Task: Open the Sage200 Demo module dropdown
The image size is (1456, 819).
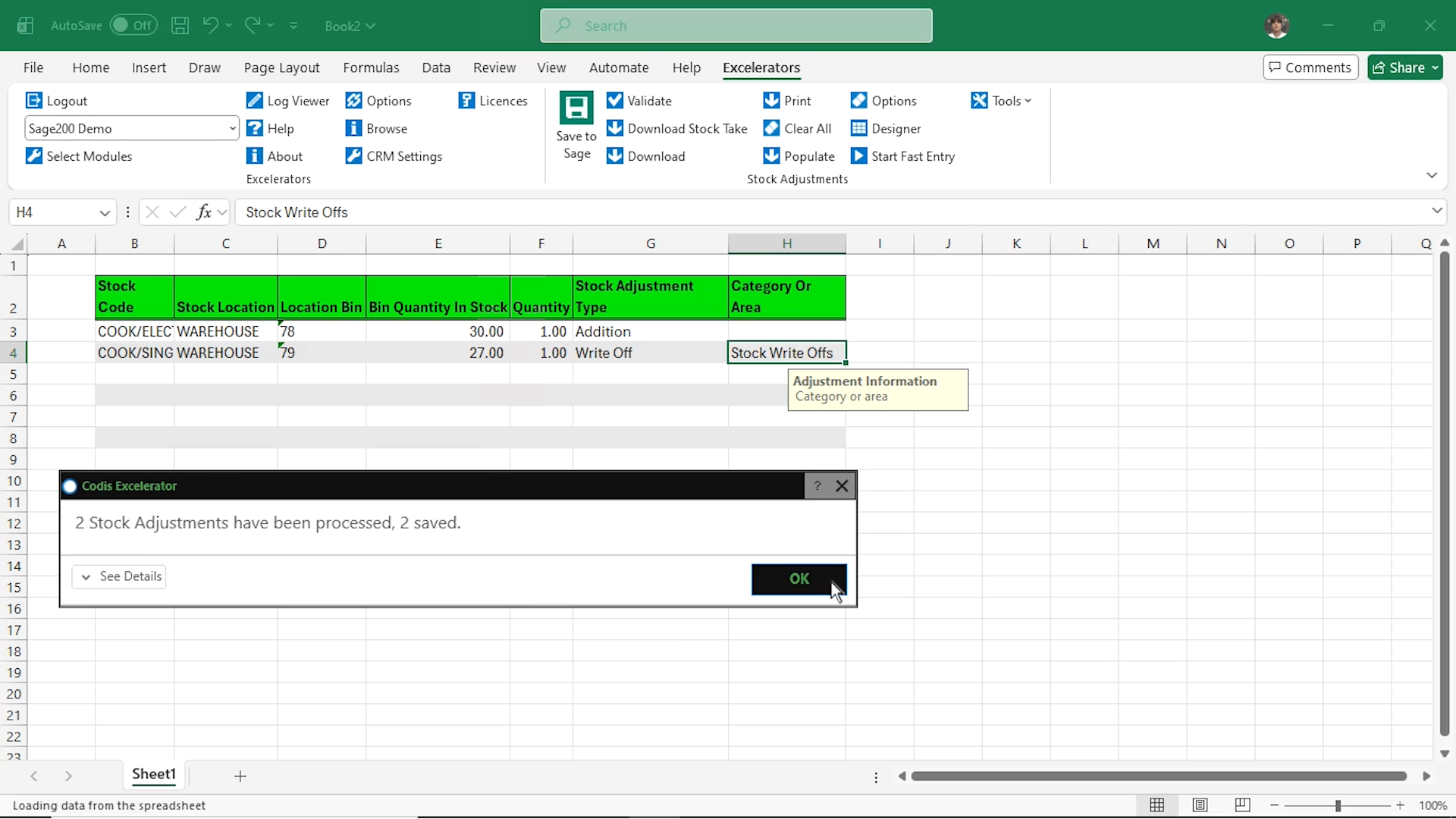Action: (x=232, y=127)
